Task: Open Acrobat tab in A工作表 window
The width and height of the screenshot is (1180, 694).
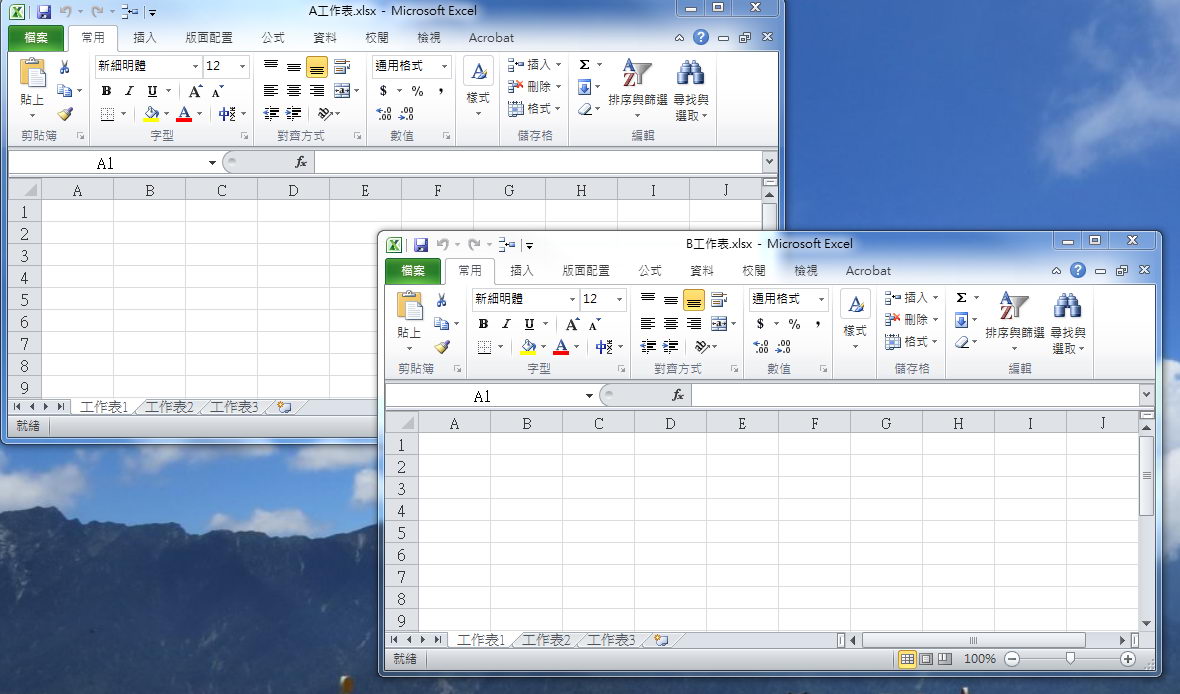Action: (491, 38)
